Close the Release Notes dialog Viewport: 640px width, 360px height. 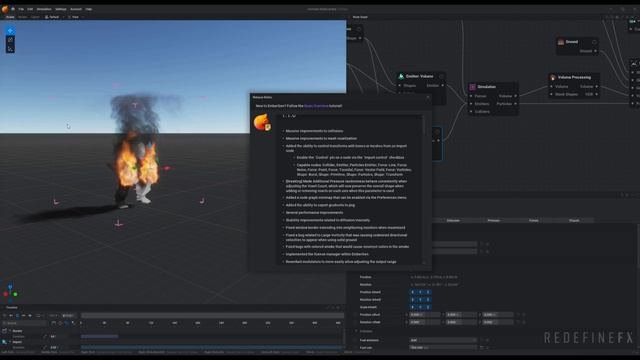click(x=428, y=97)
